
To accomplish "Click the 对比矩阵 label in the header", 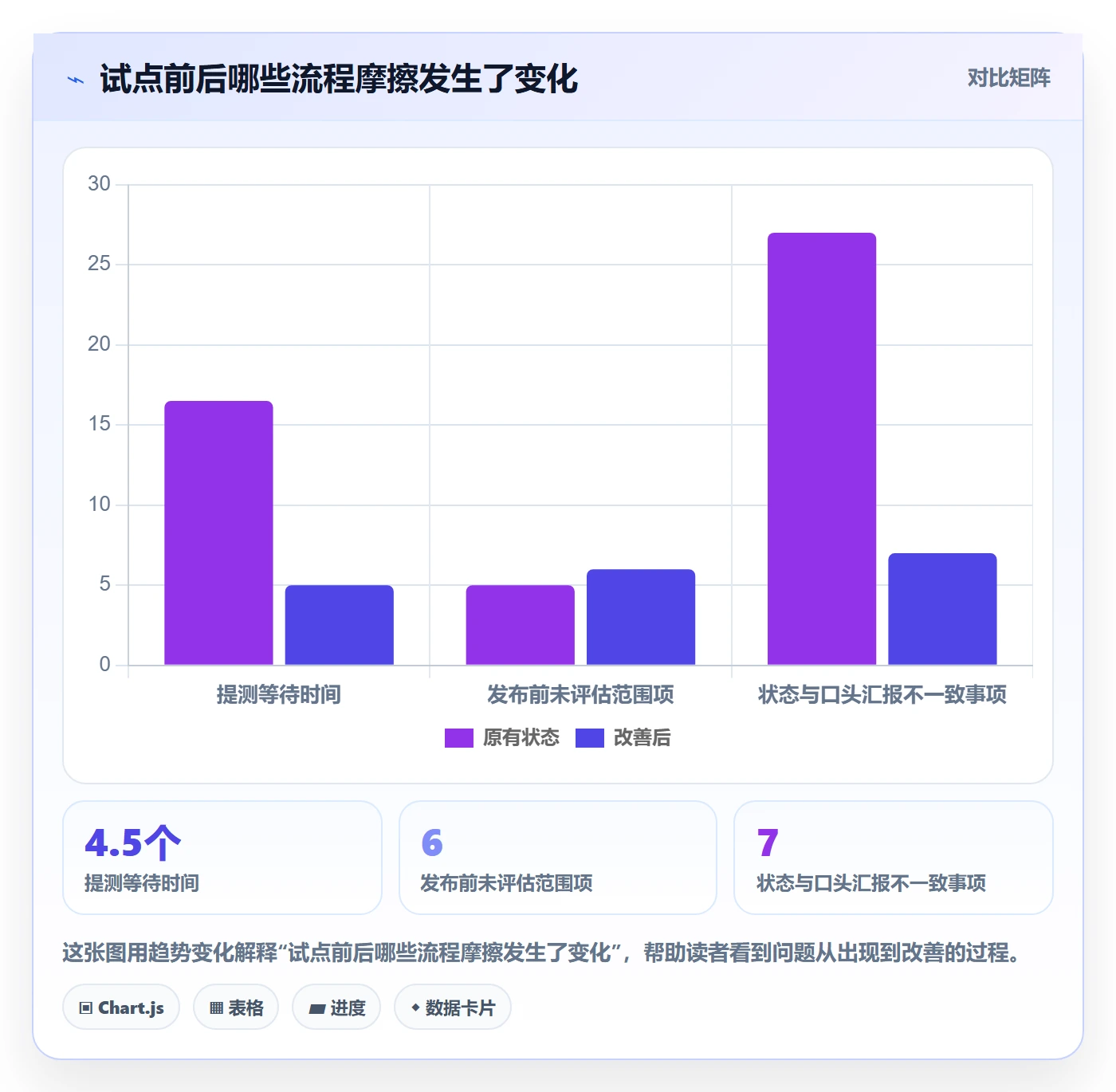I will (x=1008, y=78).
